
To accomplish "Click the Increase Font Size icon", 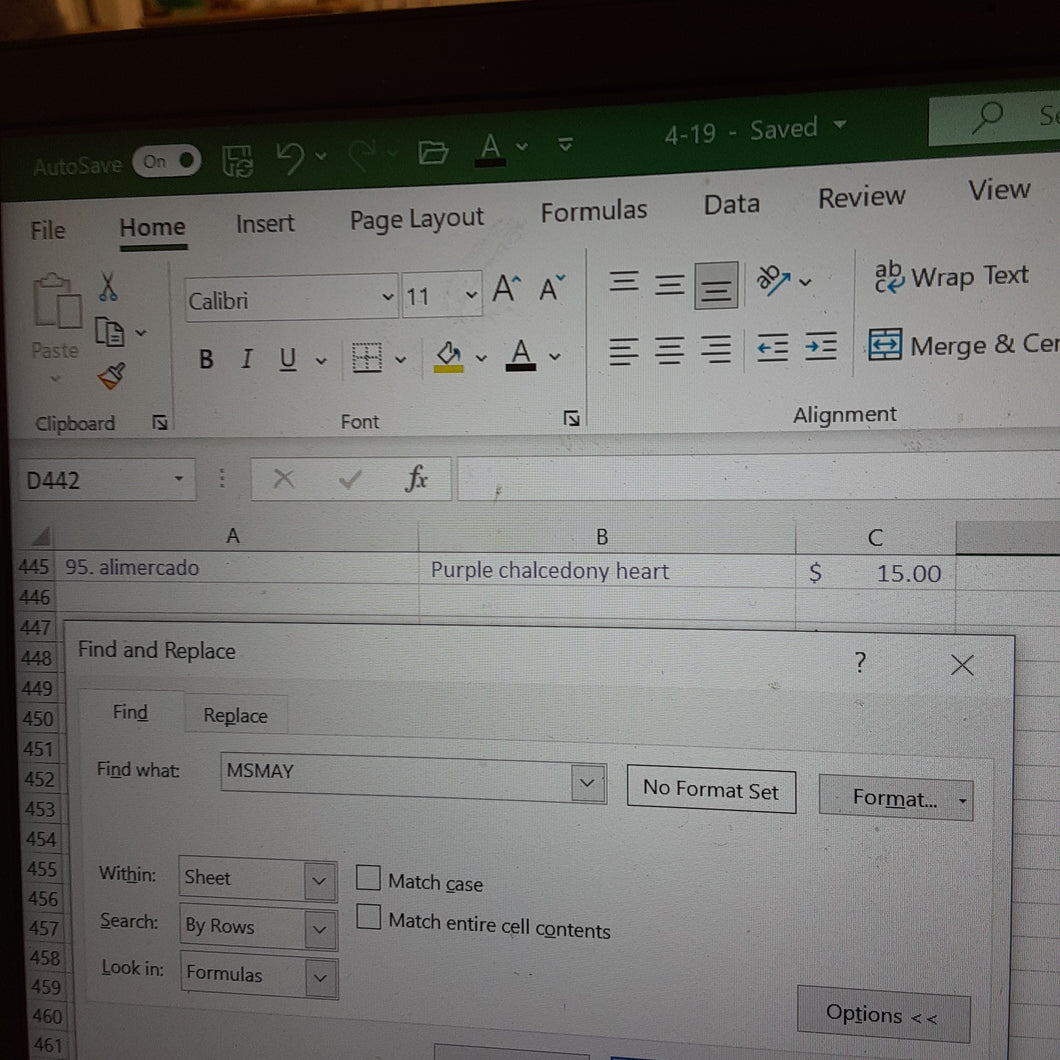I will coord(506,289).
